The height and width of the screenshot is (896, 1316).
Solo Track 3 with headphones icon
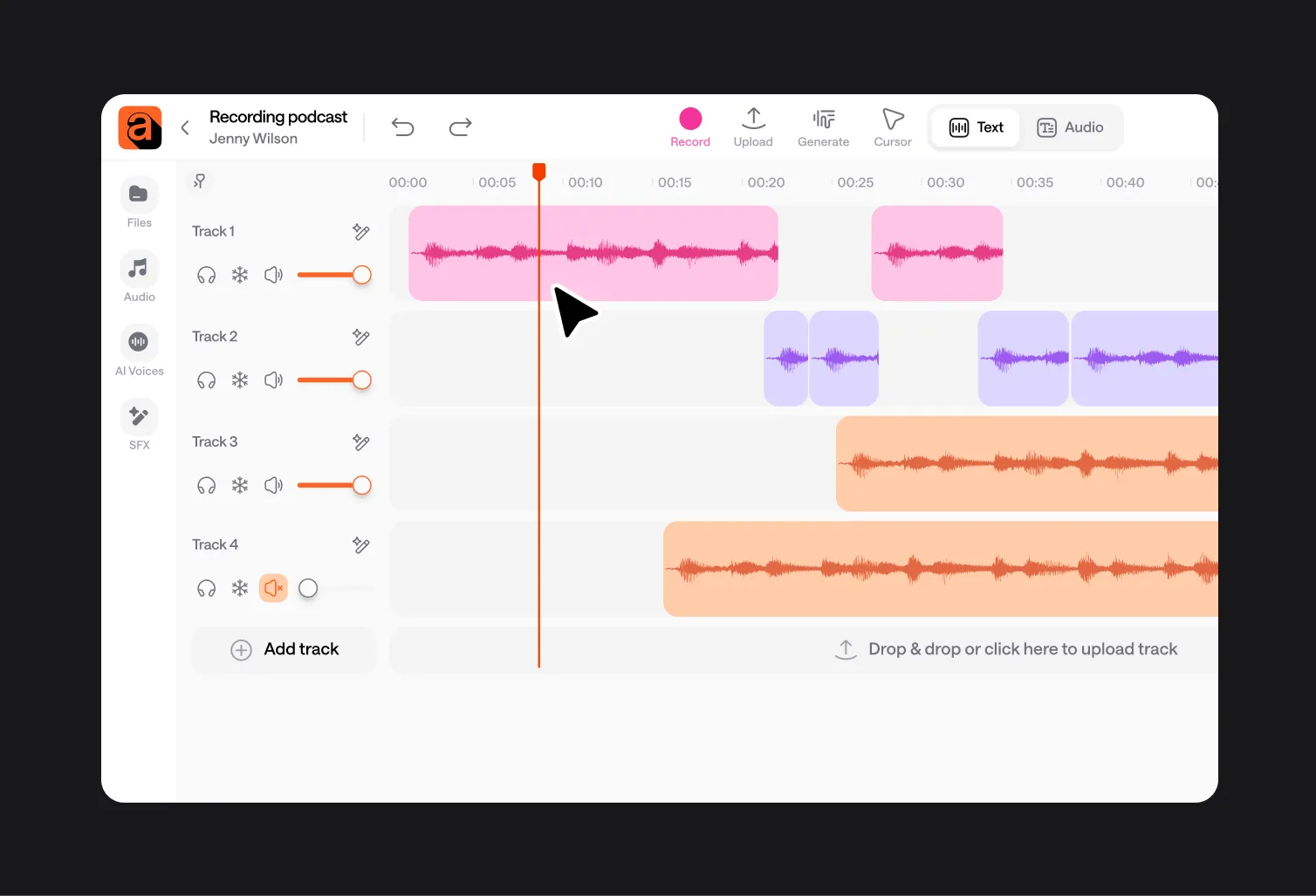coord(207,485)
